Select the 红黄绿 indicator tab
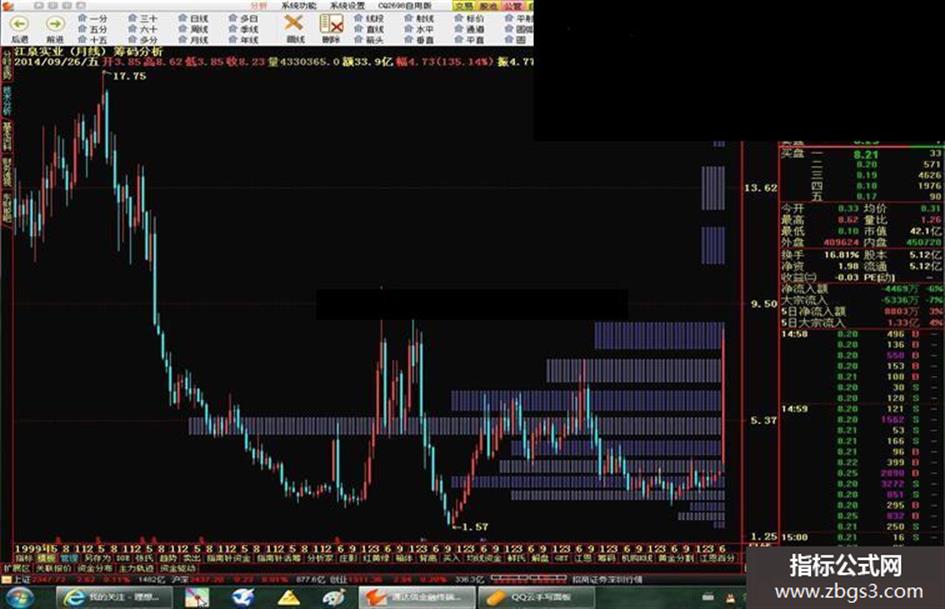 pos(375,558)
